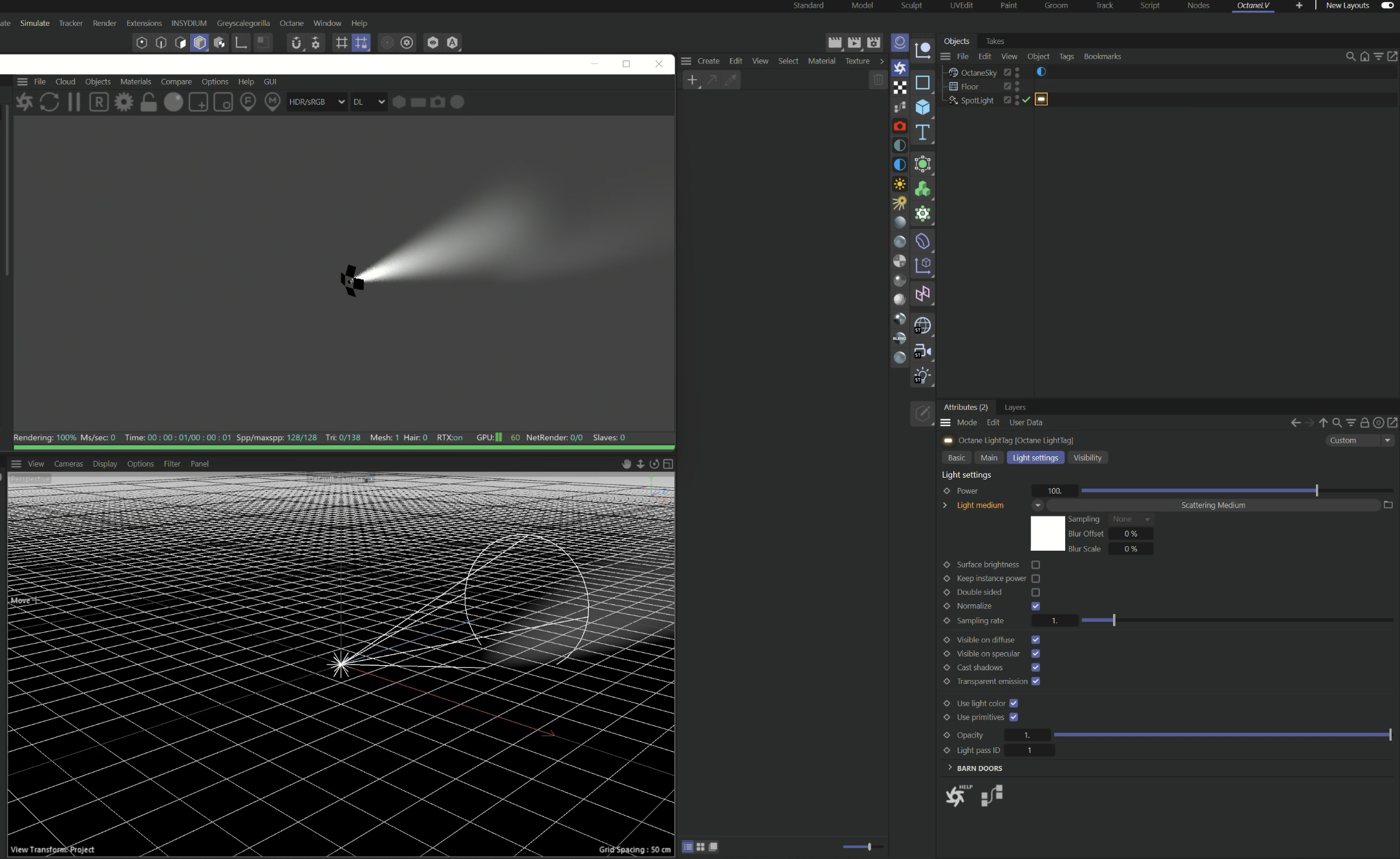Screen dimensions: 1400x859
Task: Pause the Octane render
Action: pyautogui.click(x=74, y=102)
